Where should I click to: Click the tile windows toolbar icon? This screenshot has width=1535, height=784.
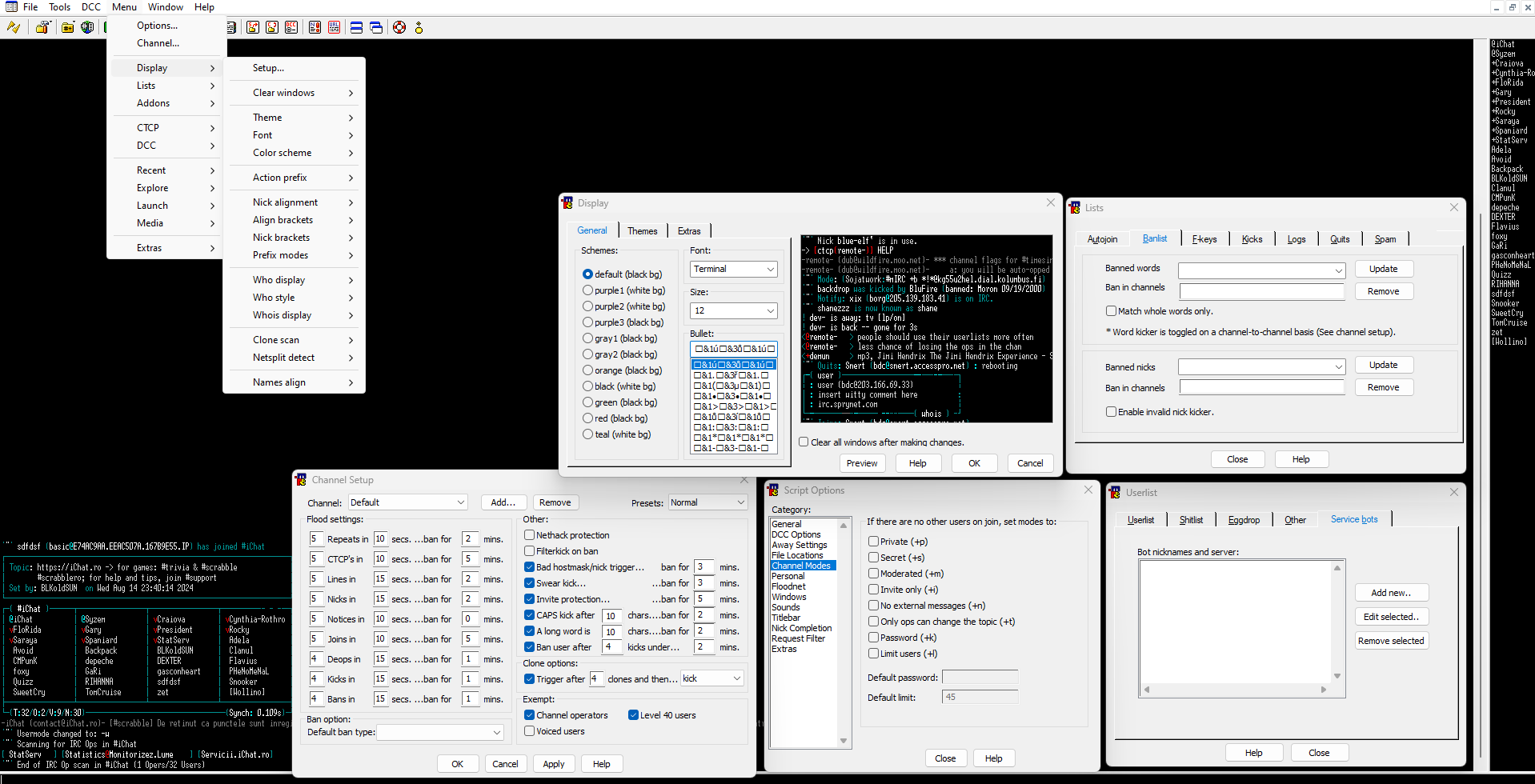click(357, 27)
